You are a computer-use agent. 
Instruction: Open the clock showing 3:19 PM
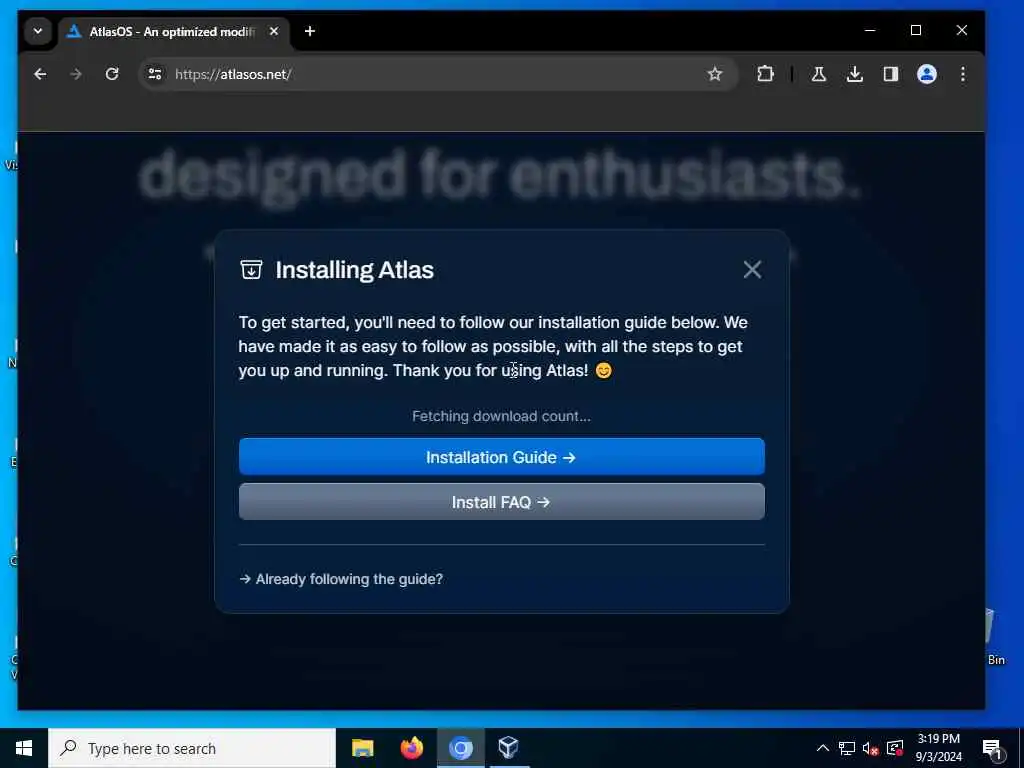pos(938,748)
